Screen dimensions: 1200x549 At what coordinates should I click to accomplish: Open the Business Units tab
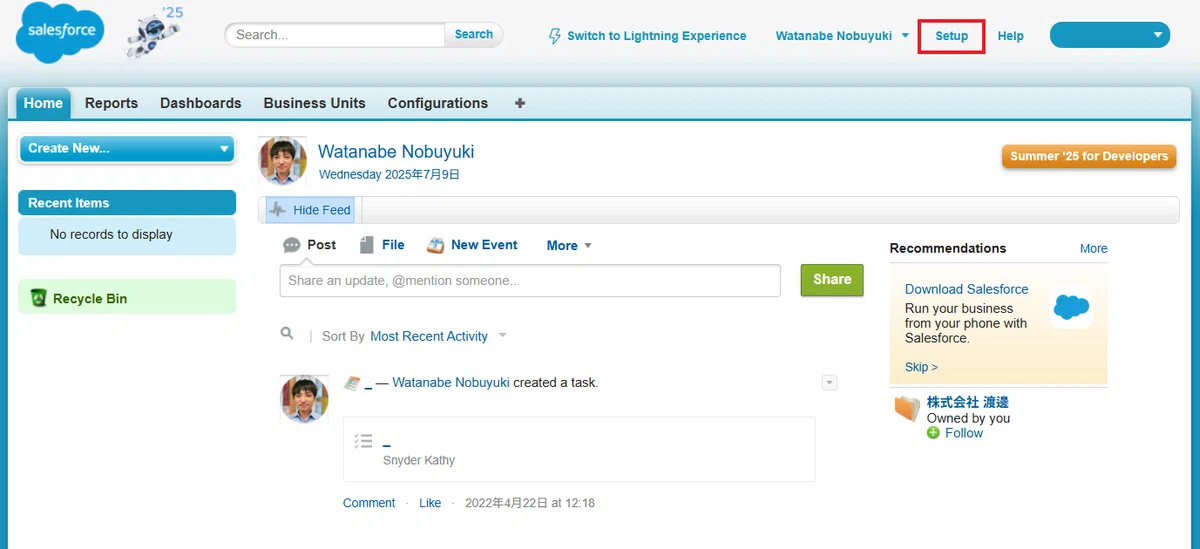(x=315, y=103)
